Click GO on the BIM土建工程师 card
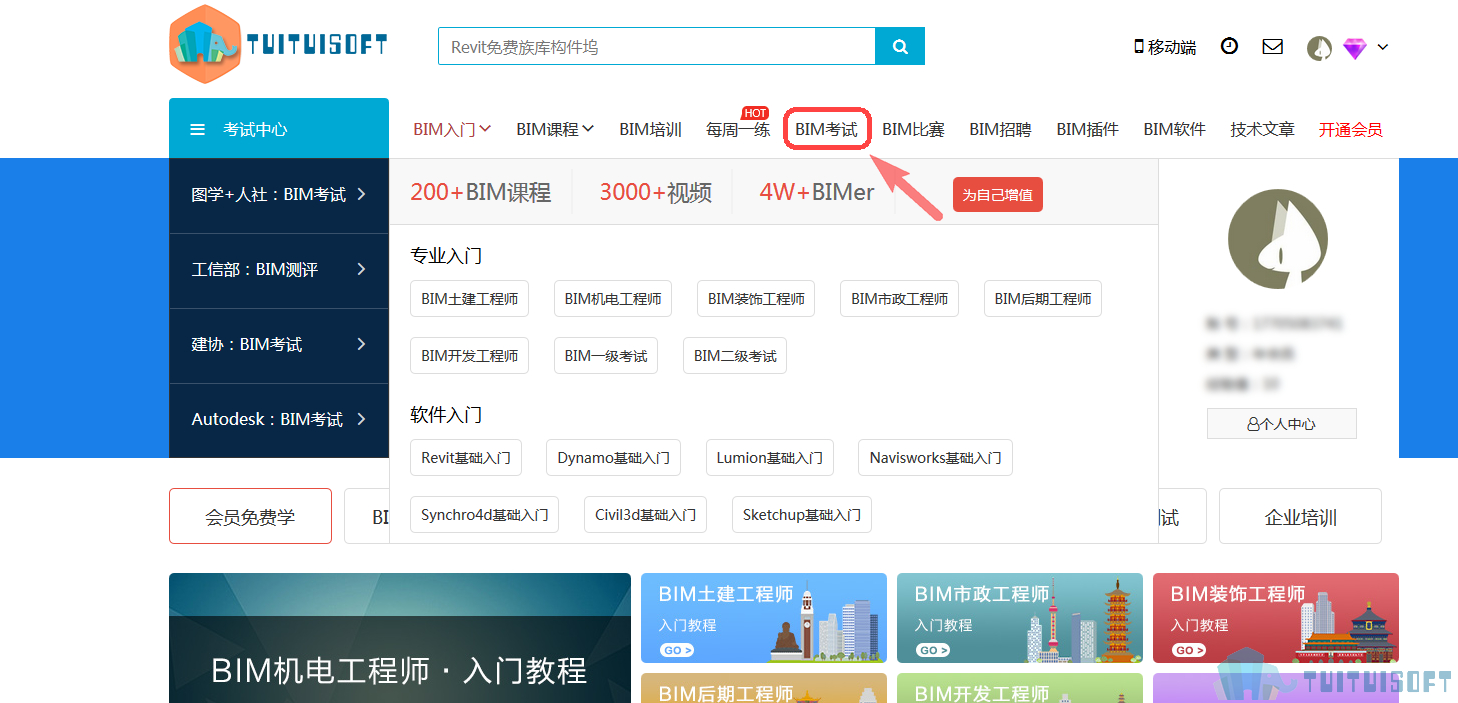Viewport: 1458px width, 703px height. [677, 650]
